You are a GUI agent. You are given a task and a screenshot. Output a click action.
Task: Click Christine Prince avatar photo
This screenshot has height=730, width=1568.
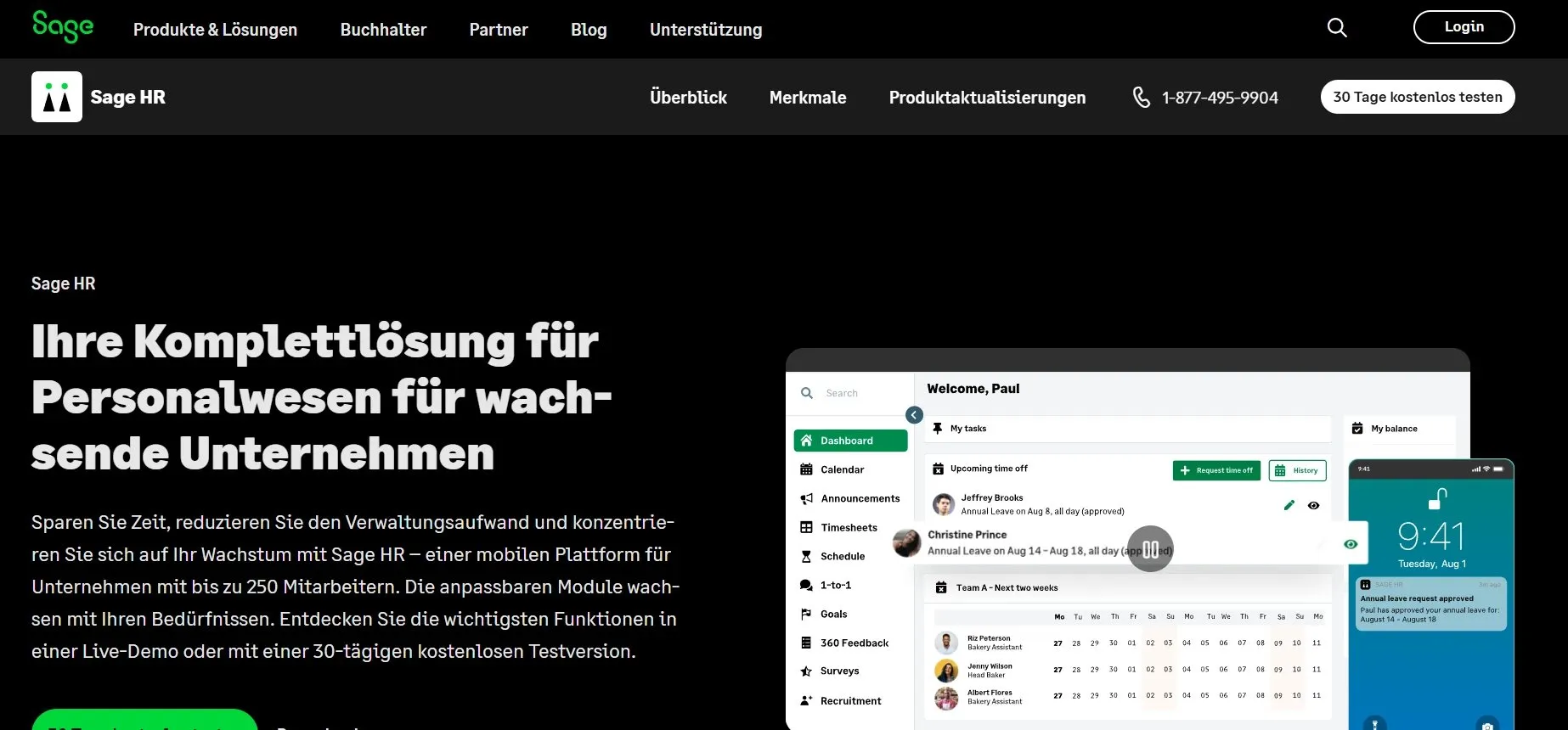click(907, 543)
